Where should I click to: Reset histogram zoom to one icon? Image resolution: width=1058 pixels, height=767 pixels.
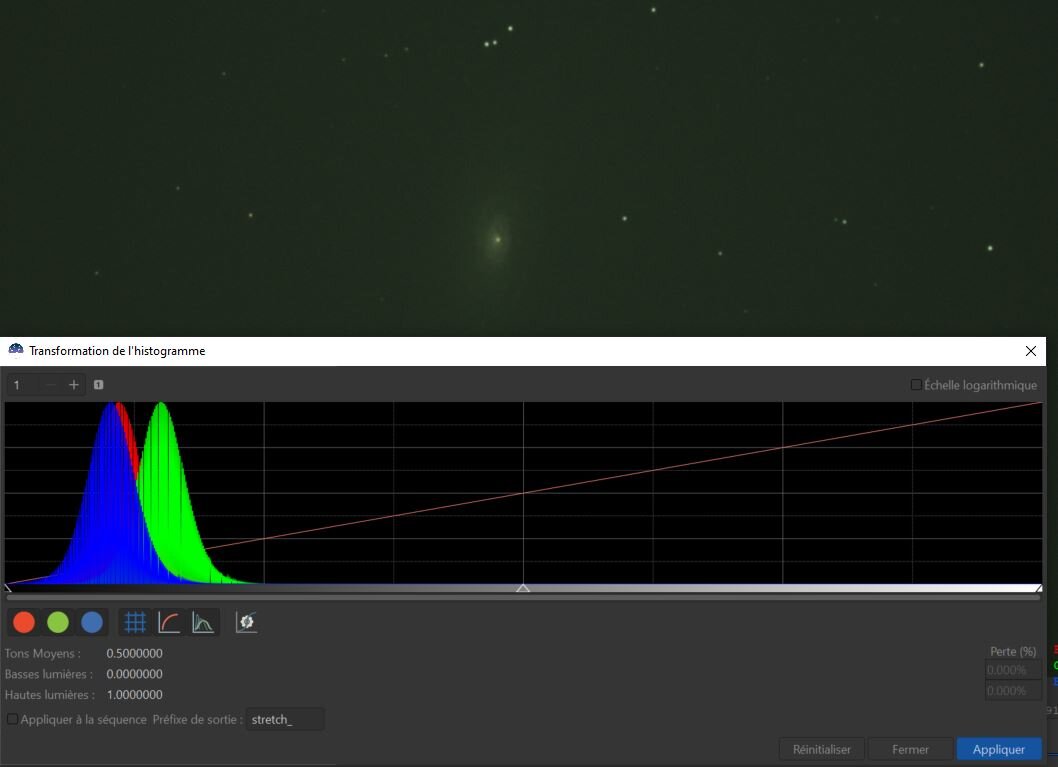tap(99, 385)
